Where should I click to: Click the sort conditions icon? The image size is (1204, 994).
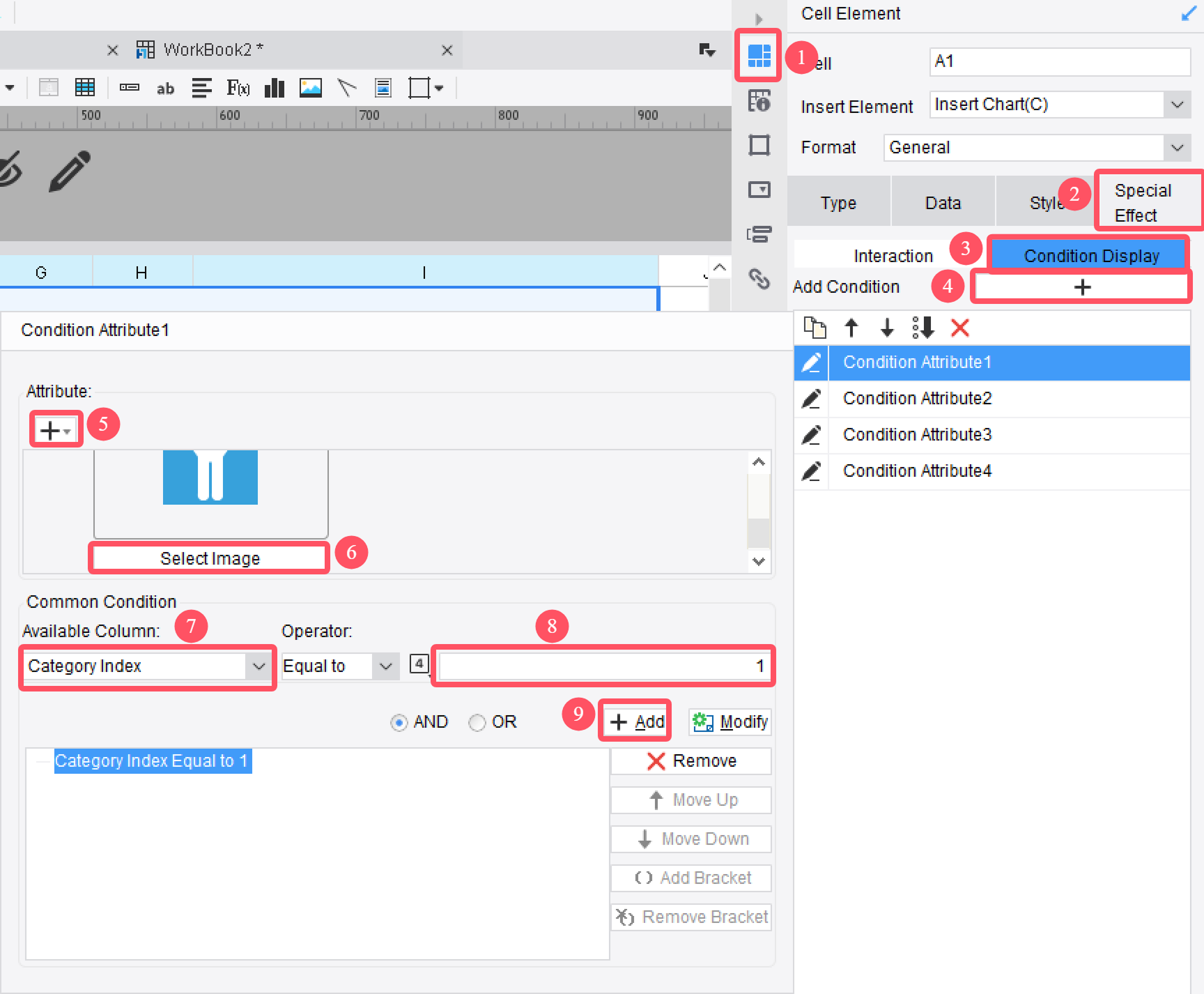tap(923, 328)
